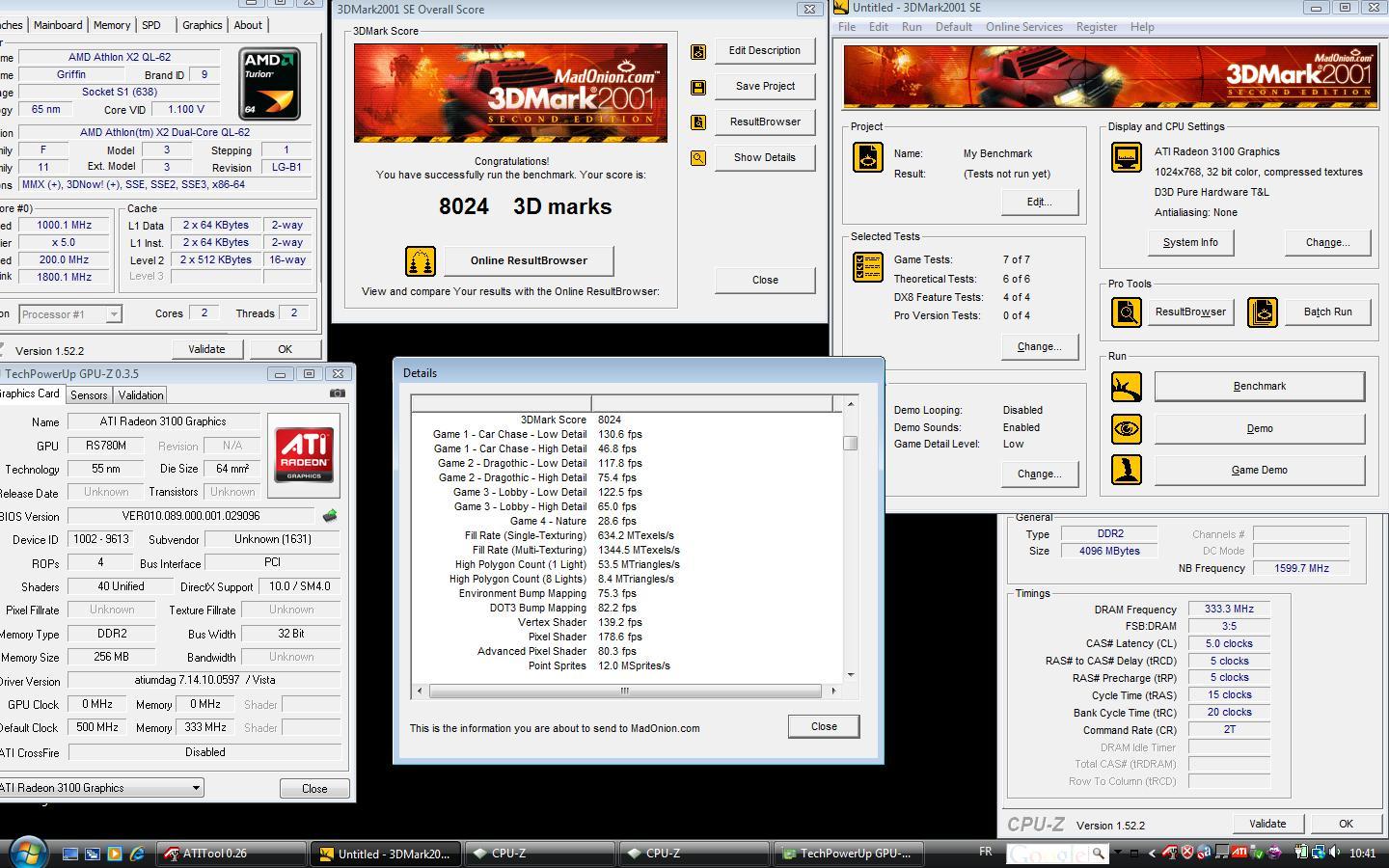Click the System Info button
The image size is (1389, 868).
[1190, 243]
